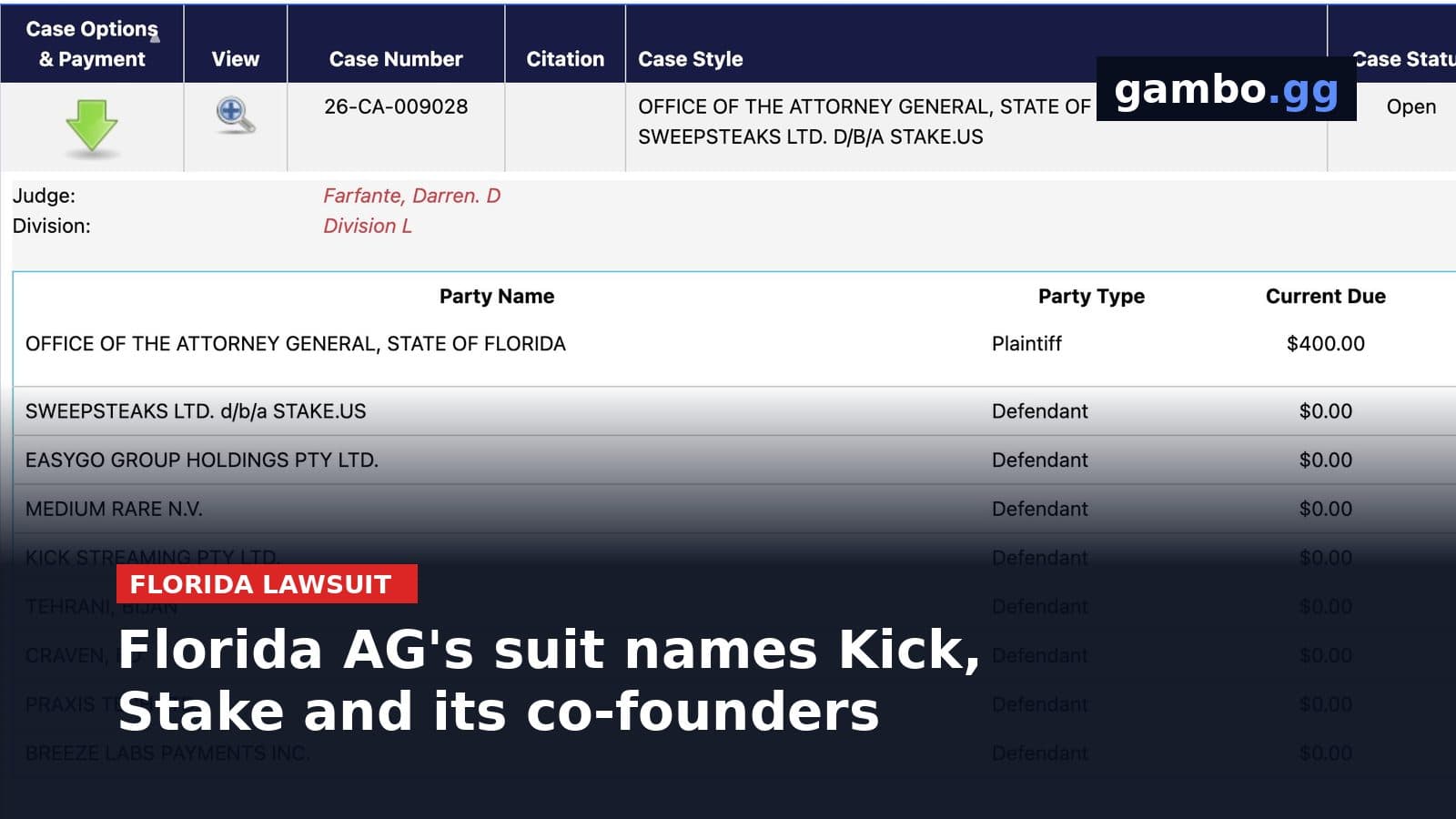Viewport: 1456px width, 819px height.
Task: Open judge Farfante, Darren. D link
Action: click(x=412, y=196)
